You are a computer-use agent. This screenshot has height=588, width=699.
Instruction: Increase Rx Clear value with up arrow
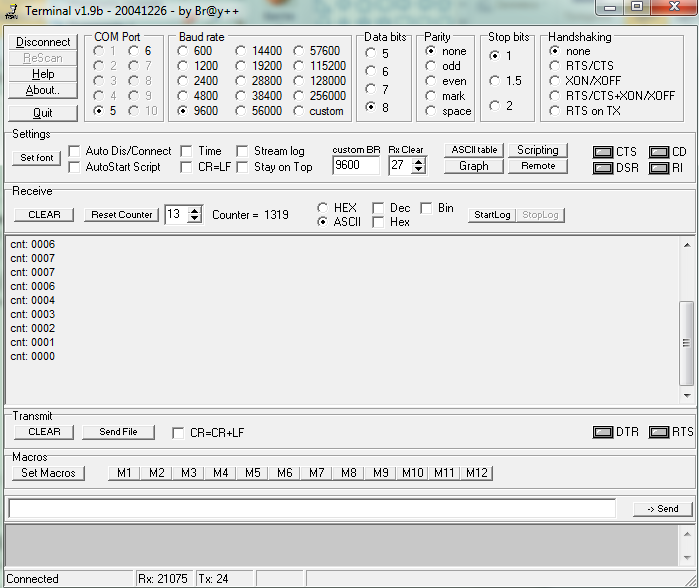click(419, 162)
